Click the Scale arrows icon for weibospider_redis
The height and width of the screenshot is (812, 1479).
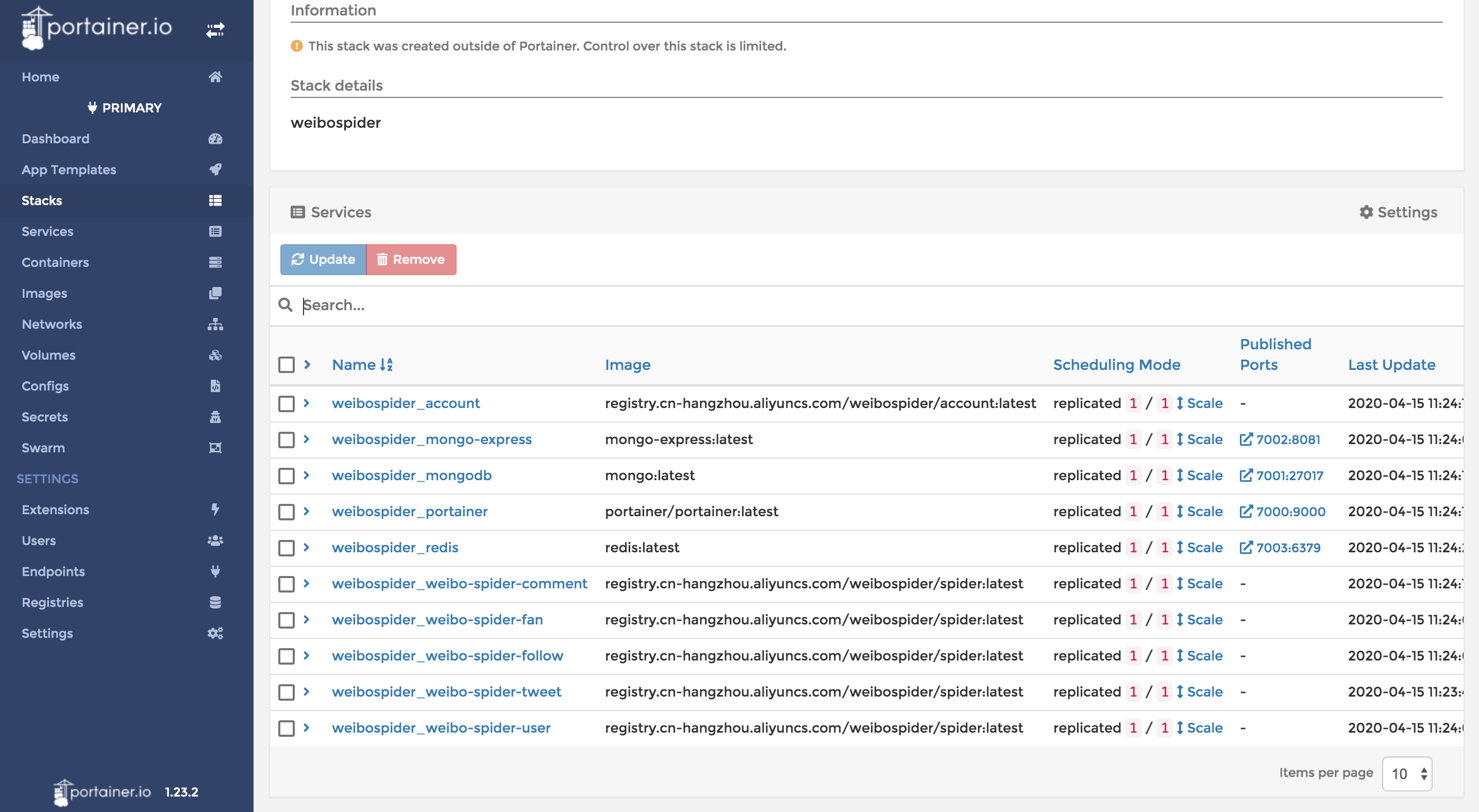pos(1179,548)
